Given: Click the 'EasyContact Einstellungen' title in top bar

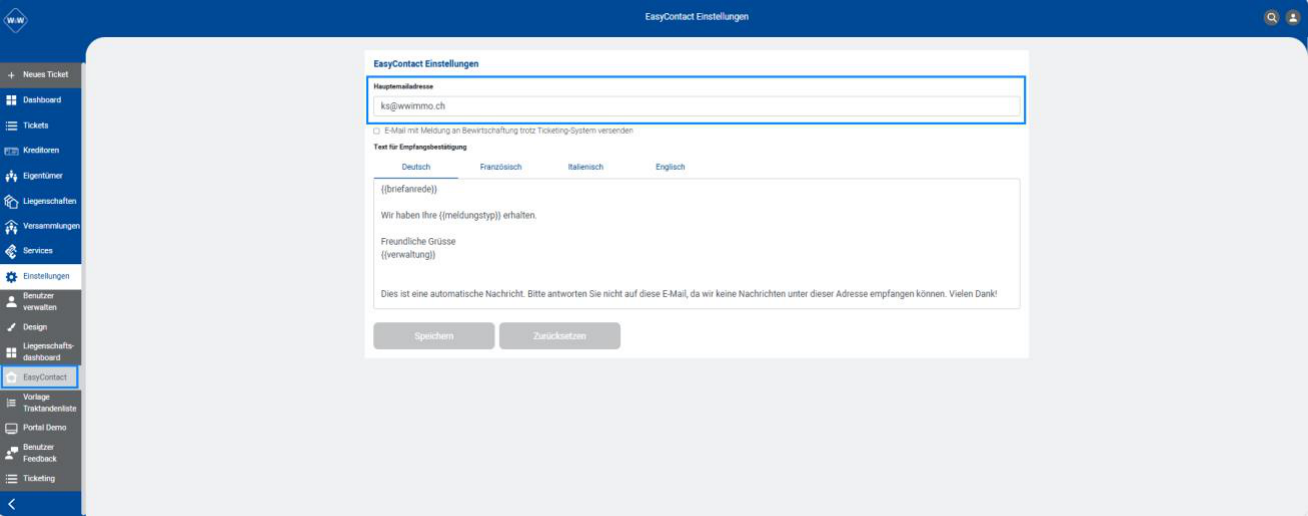Looking at the screenshot, I should pyautogui.click(x=697, y=17).
